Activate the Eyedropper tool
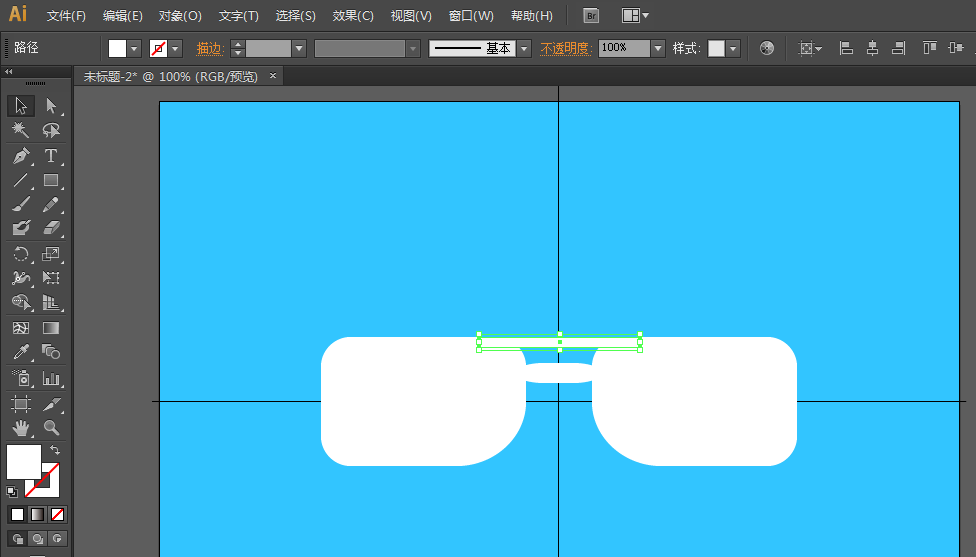This screenshot has height=557, width=976. pyautogui.click(x=21, y=352)
